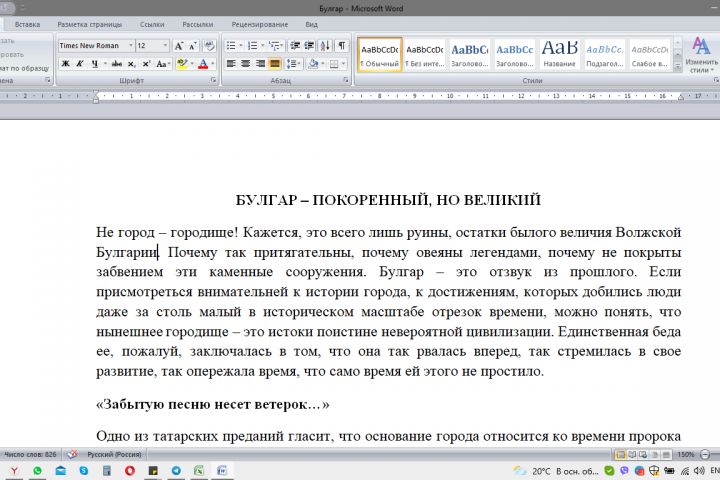Toggle show paragraph marks (¶)
Image resolution: width=720 pixels, height=480 pixels.
[x=342, y=45]
